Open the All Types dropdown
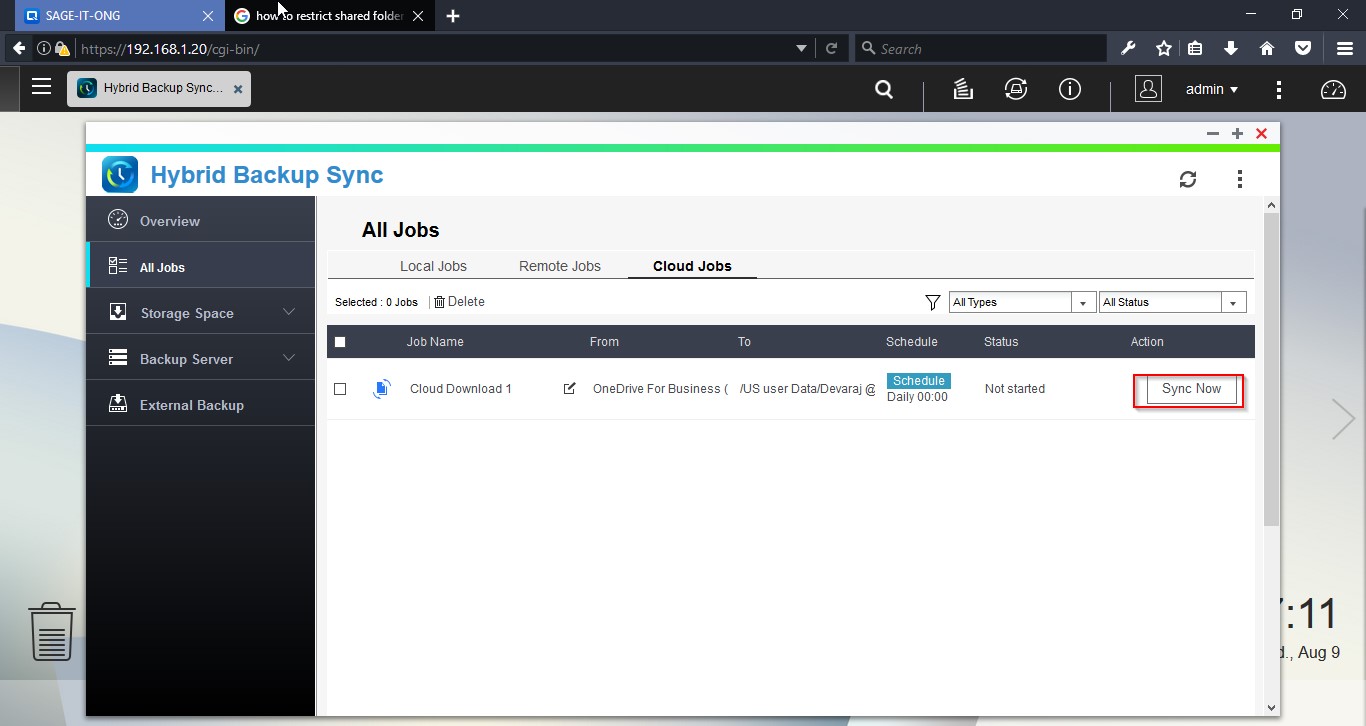The image size is (1366, 726). (1021, 302)
